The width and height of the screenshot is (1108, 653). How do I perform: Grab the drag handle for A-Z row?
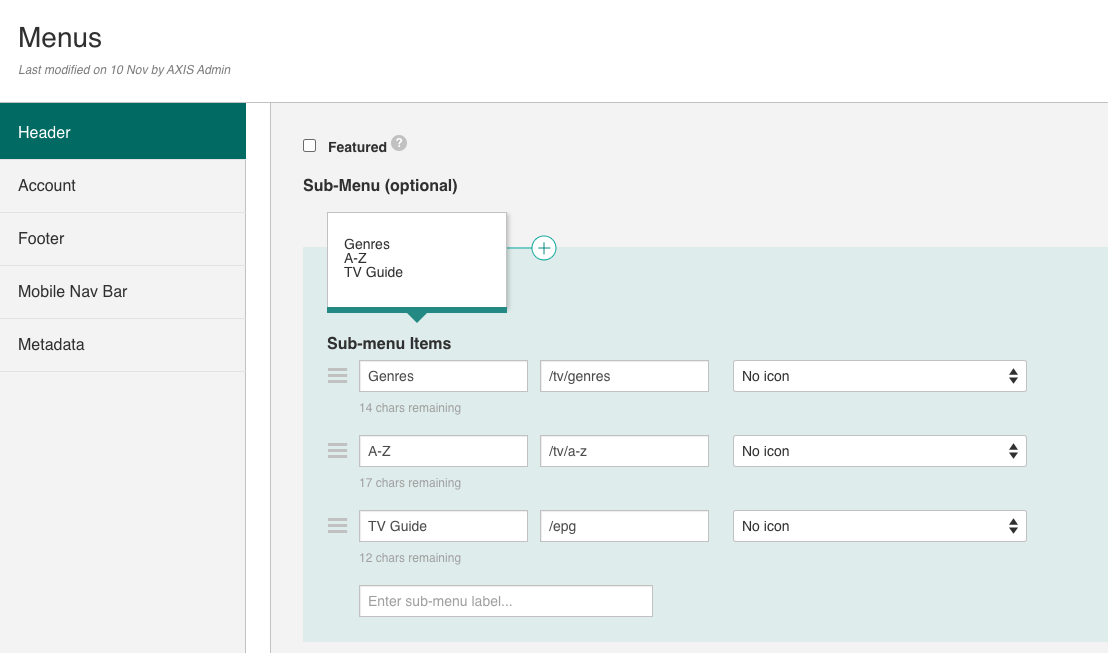(x=338, y=451)
